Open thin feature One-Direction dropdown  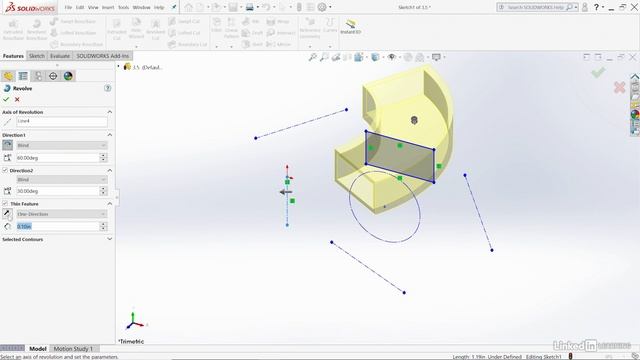click(62, 214)
